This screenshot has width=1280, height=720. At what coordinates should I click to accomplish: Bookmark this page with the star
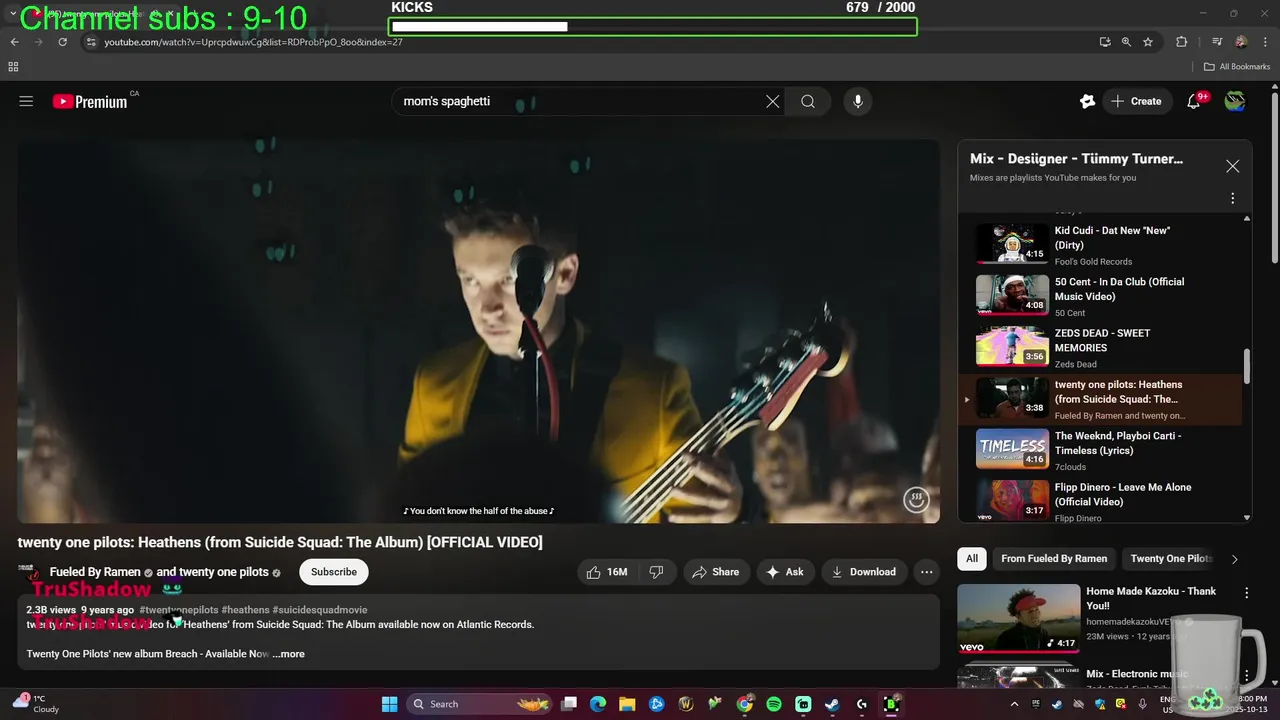click(x=1147, y=42)
